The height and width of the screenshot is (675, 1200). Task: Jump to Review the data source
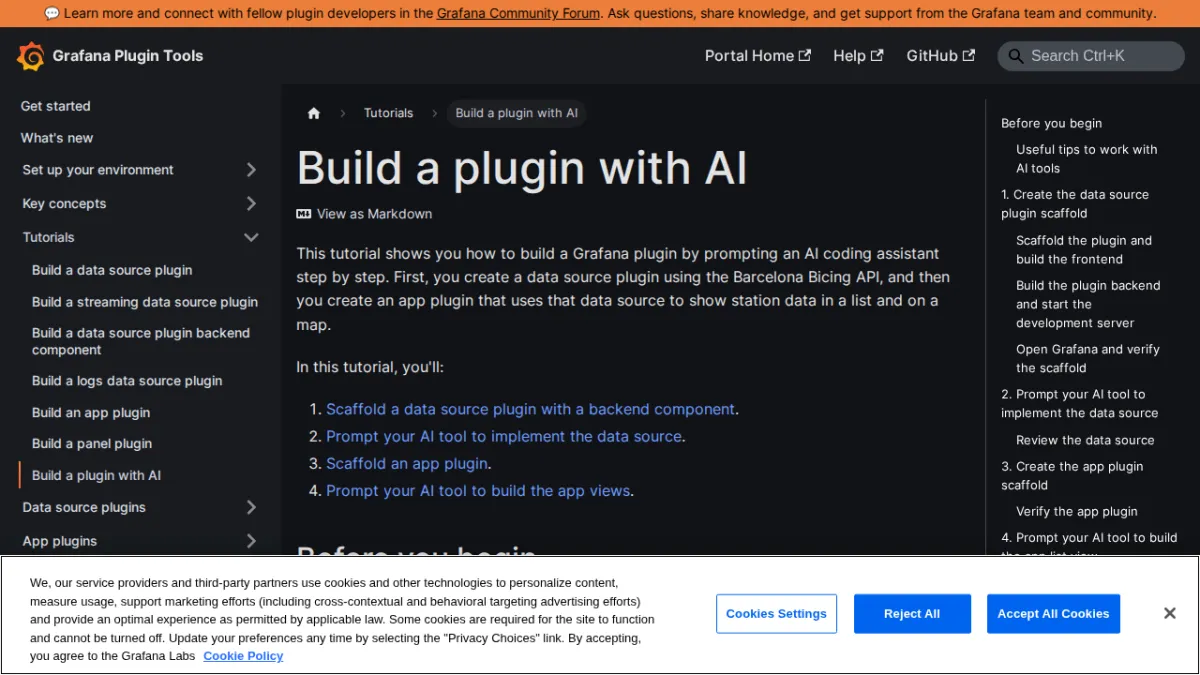pyautogui.click(x=1085, y=440)
